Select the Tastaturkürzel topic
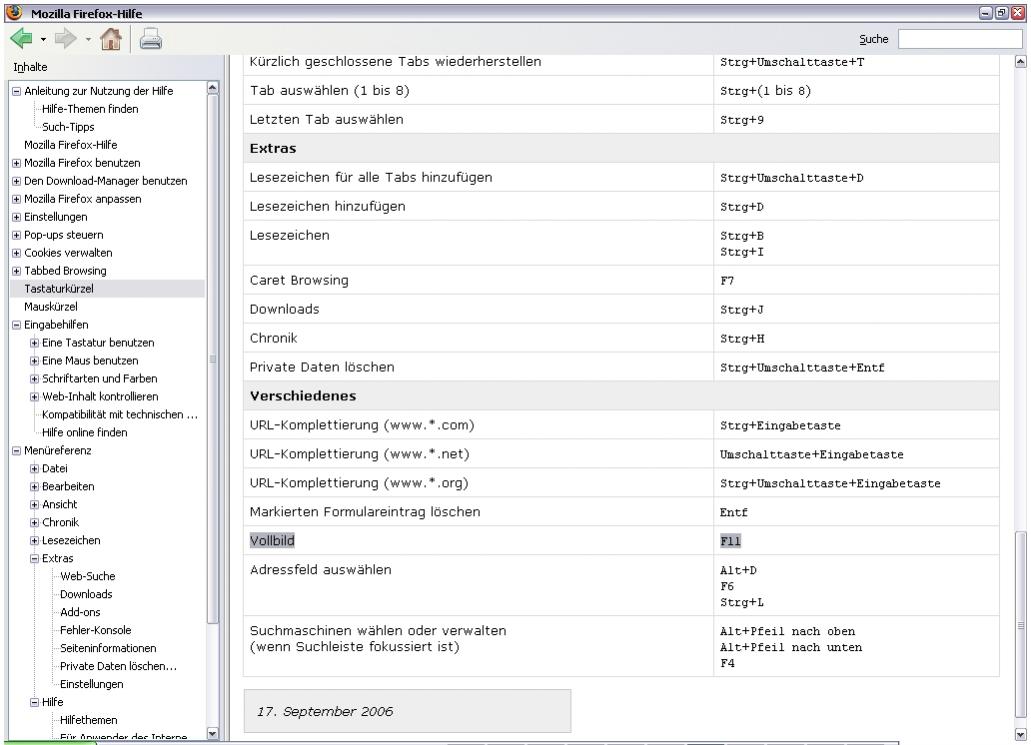Viewport: 1031px width, 745px height. tap(59, 289)
